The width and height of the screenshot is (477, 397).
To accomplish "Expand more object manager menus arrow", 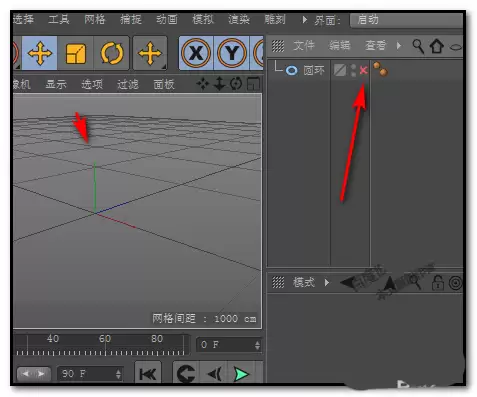I will 399,45.
